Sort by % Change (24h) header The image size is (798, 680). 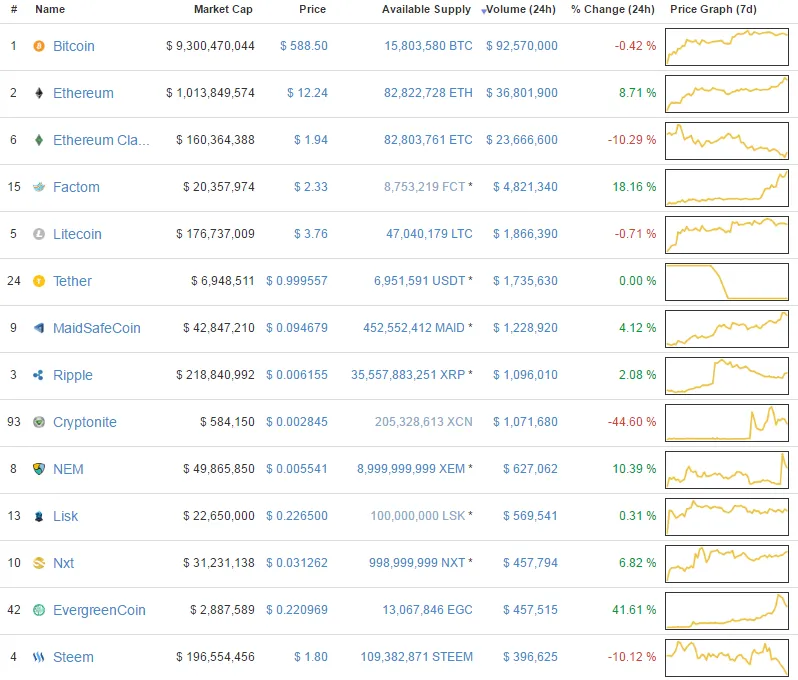point(613,9)
